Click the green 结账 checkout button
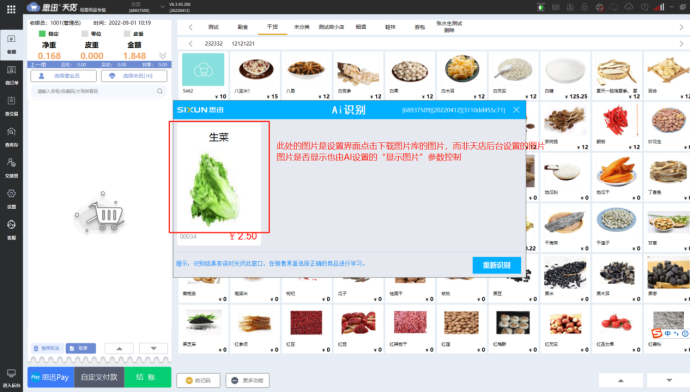Viewport: 691px width, 392px height. (148, 377)
